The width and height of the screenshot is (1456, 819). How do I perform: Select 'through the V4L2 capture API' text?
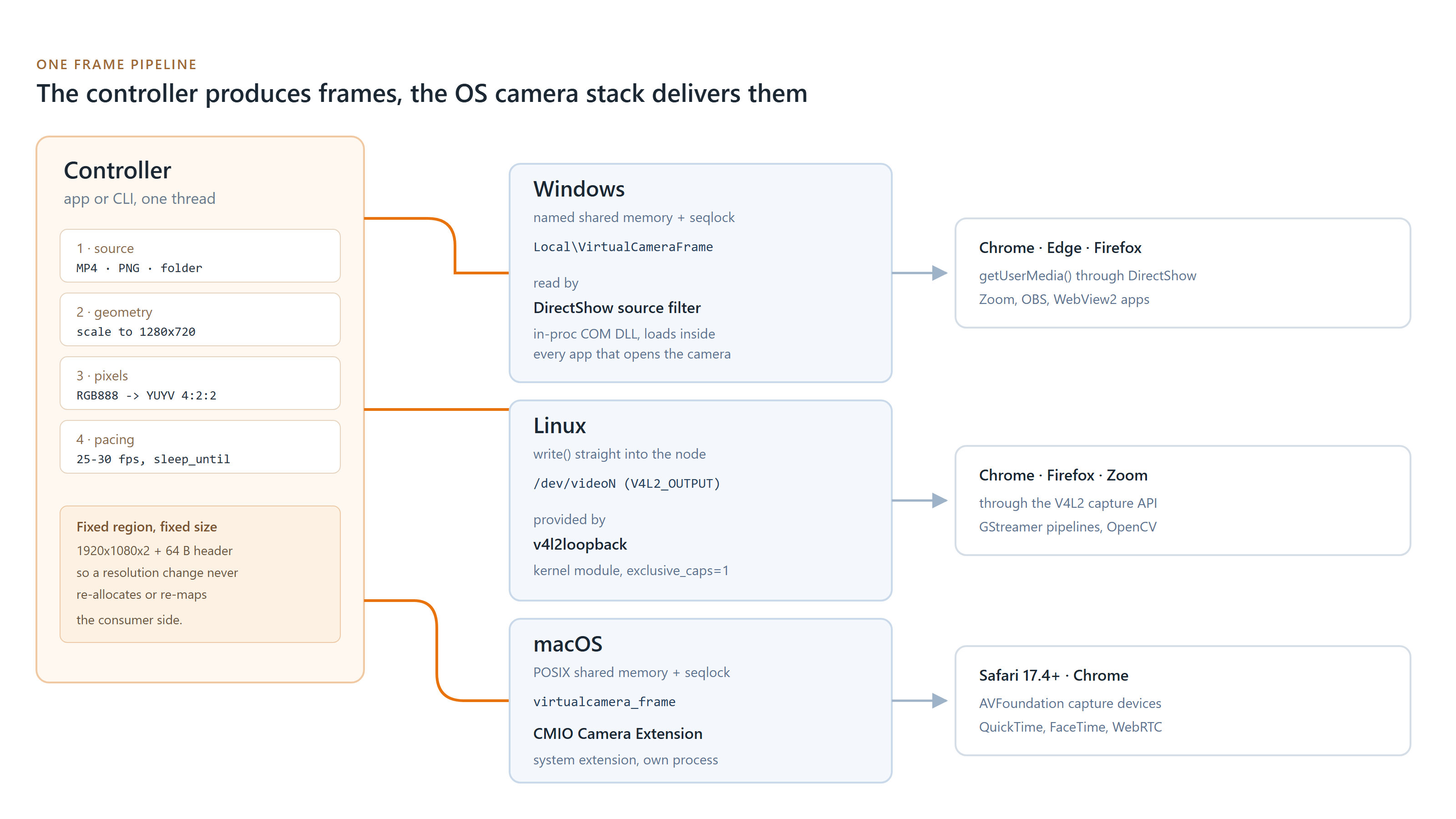tap(1068, 504)
